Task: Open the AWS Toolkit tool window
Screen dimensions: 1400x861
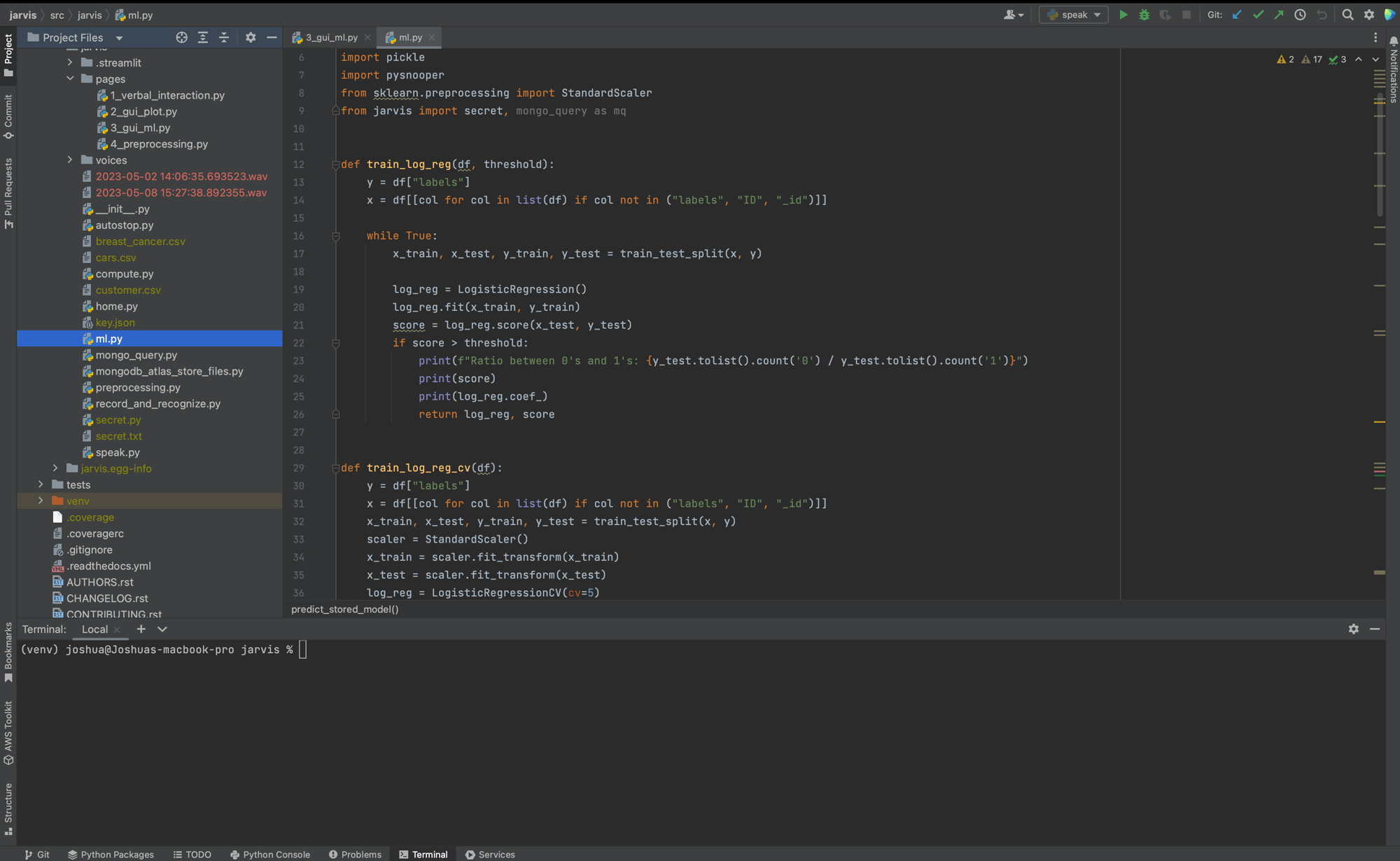Action: click(x=8, y=732)
